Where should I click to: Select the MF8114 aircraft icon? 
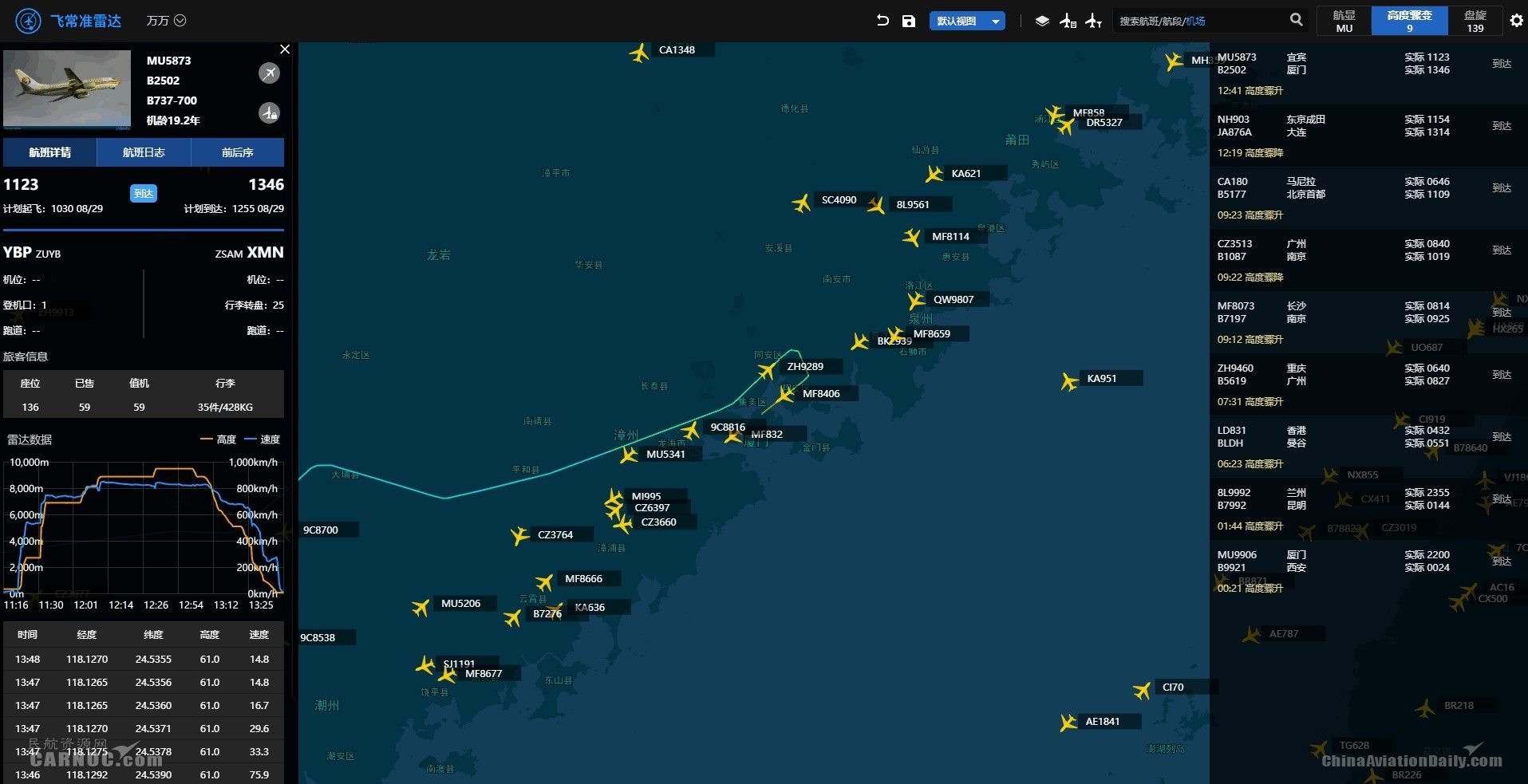tap(912, 238)
